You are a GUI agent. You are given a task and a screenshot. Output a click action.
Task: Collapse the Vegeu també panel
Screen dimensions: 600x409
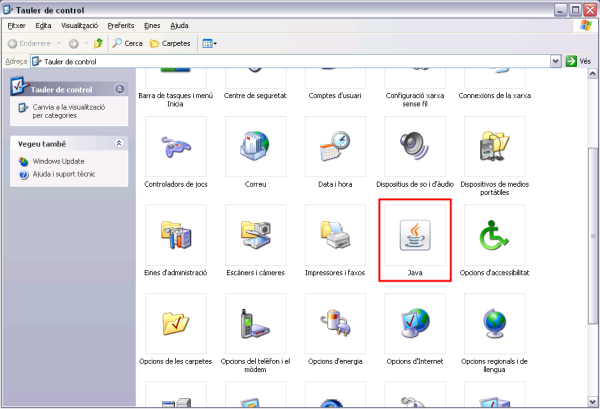click(x=119, y=143)
